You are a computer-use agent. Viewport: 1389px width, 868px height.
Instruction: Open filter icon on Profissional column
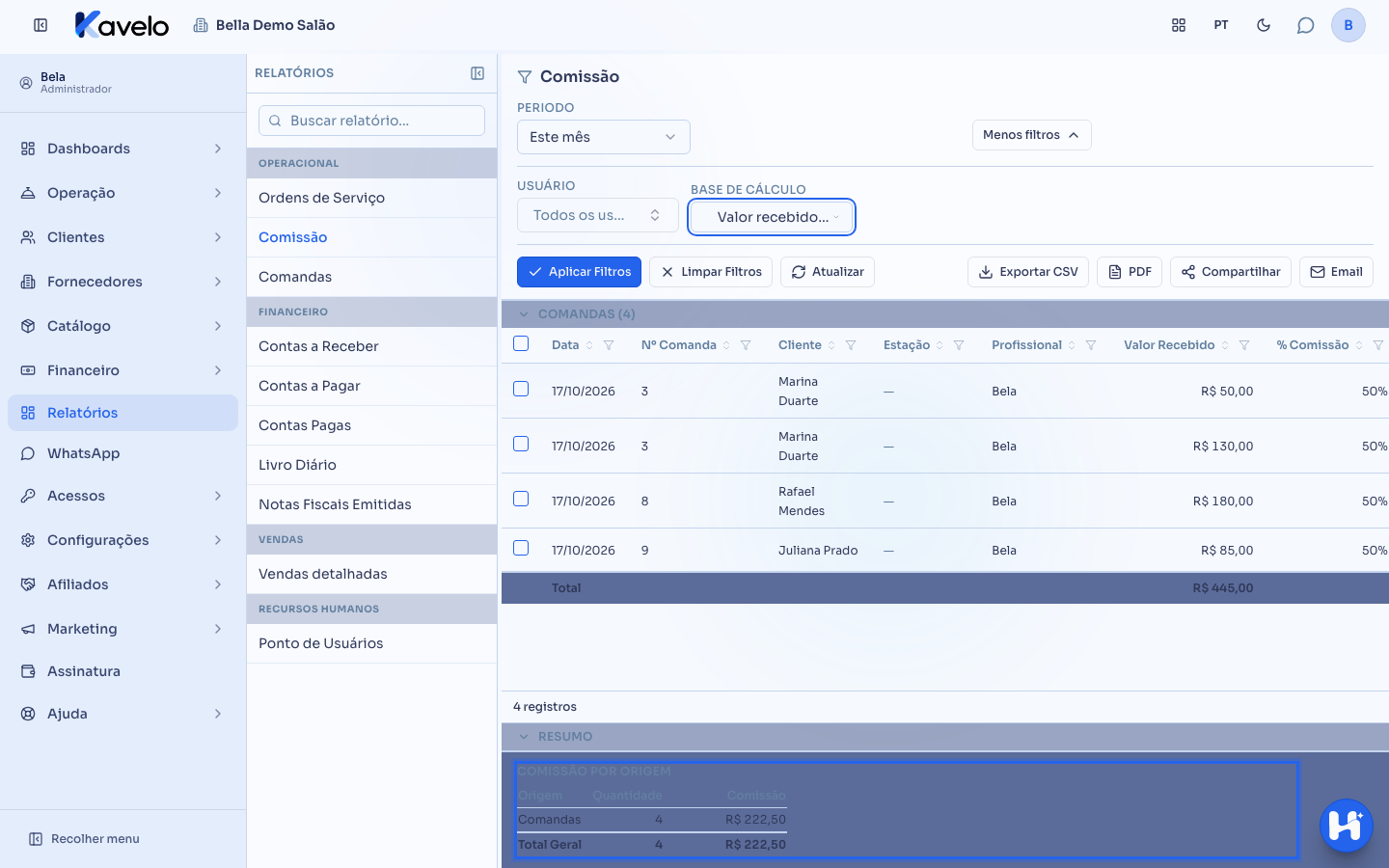(1091, 345)
